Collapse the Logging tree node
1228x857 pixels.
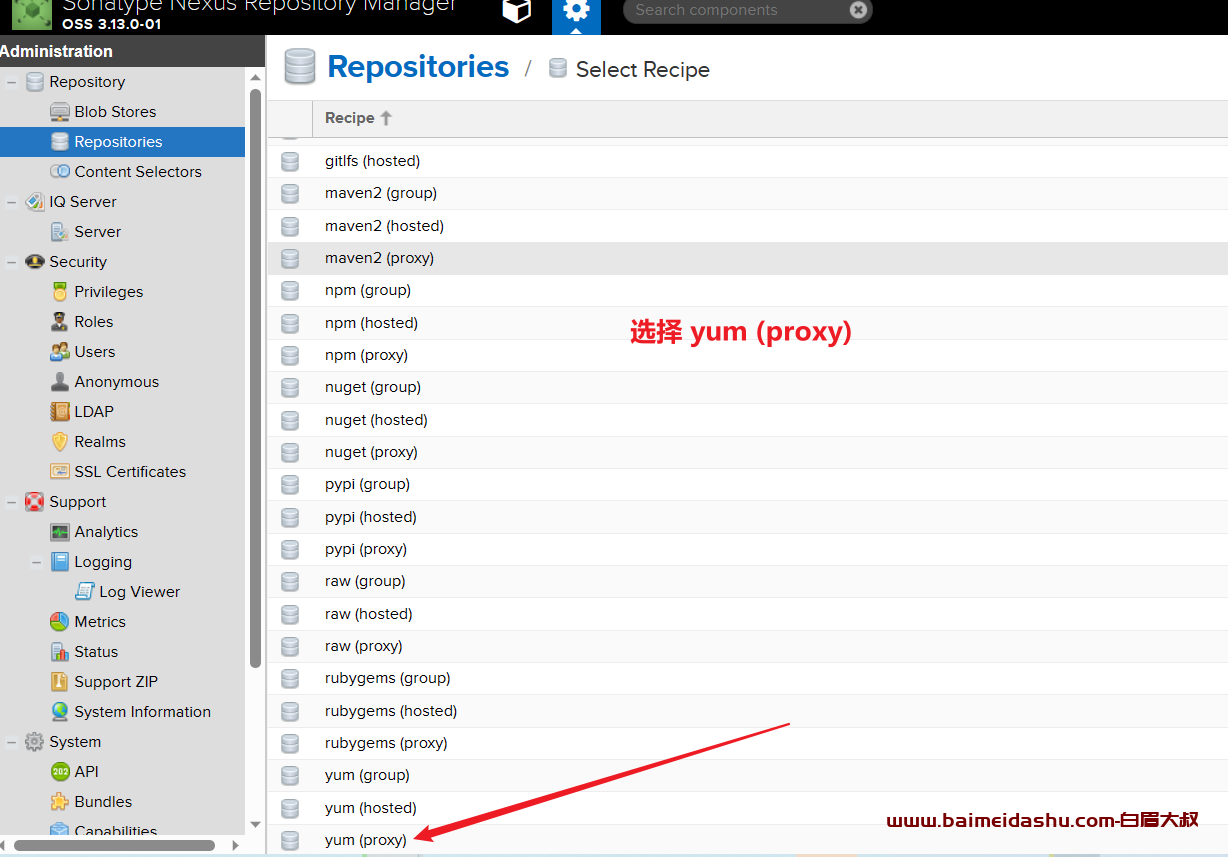pos(37,562)
